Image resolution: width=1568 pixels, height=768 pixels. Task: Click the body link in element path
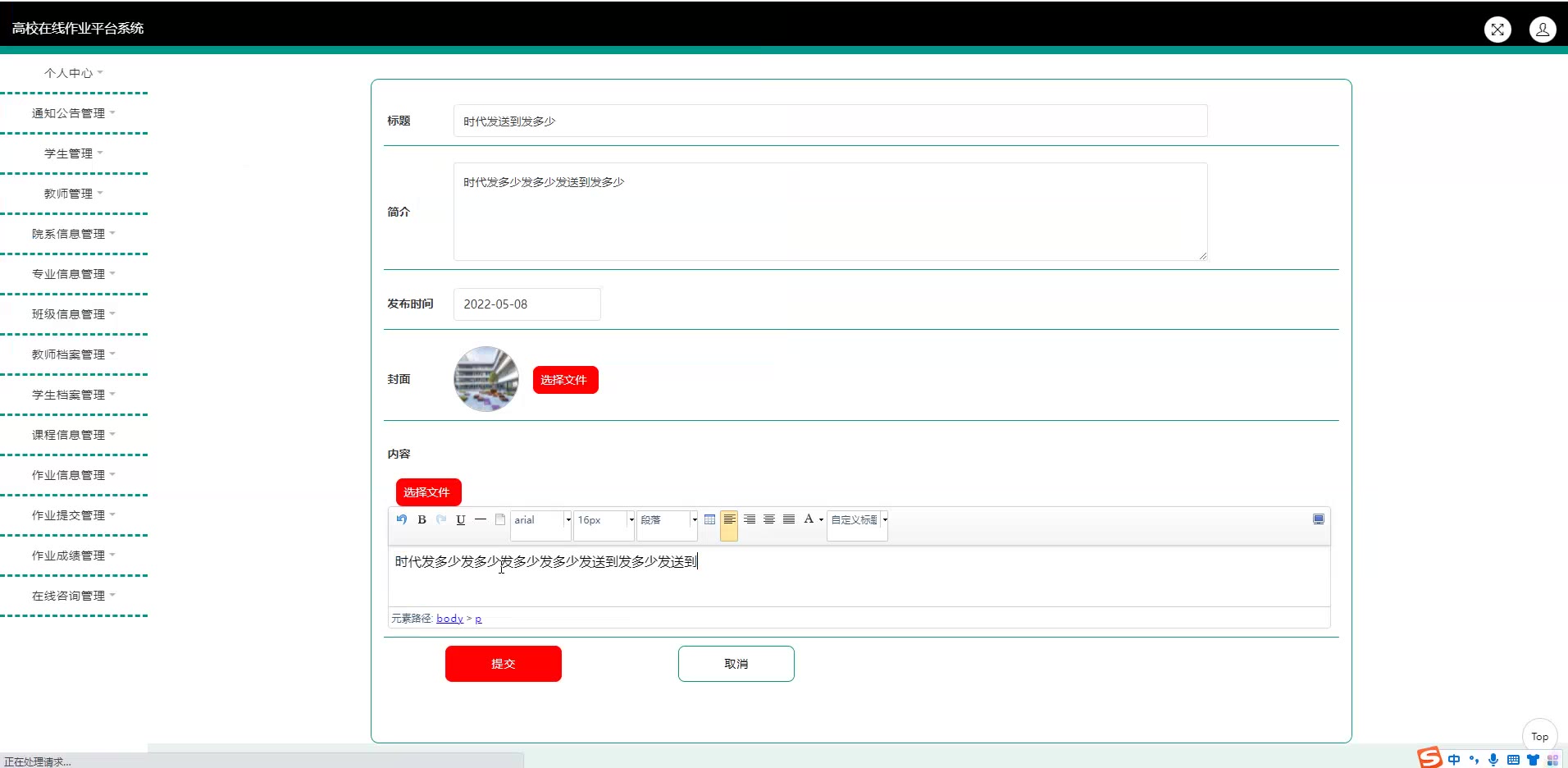click(x=449, y=619)
